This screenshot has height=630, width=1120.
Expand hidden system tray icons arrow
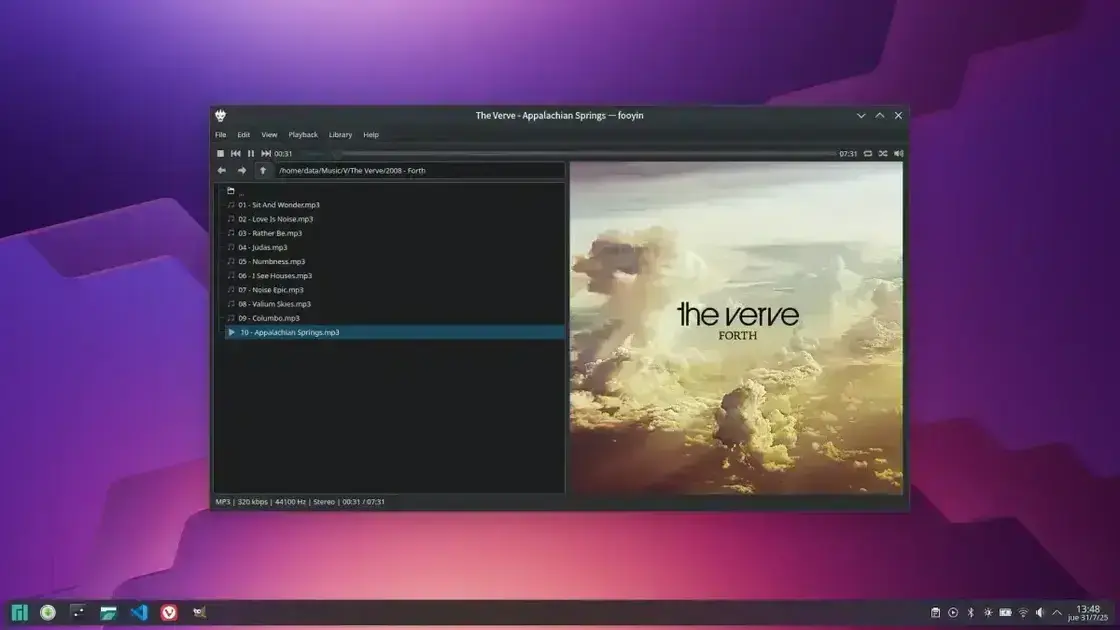1057,612
